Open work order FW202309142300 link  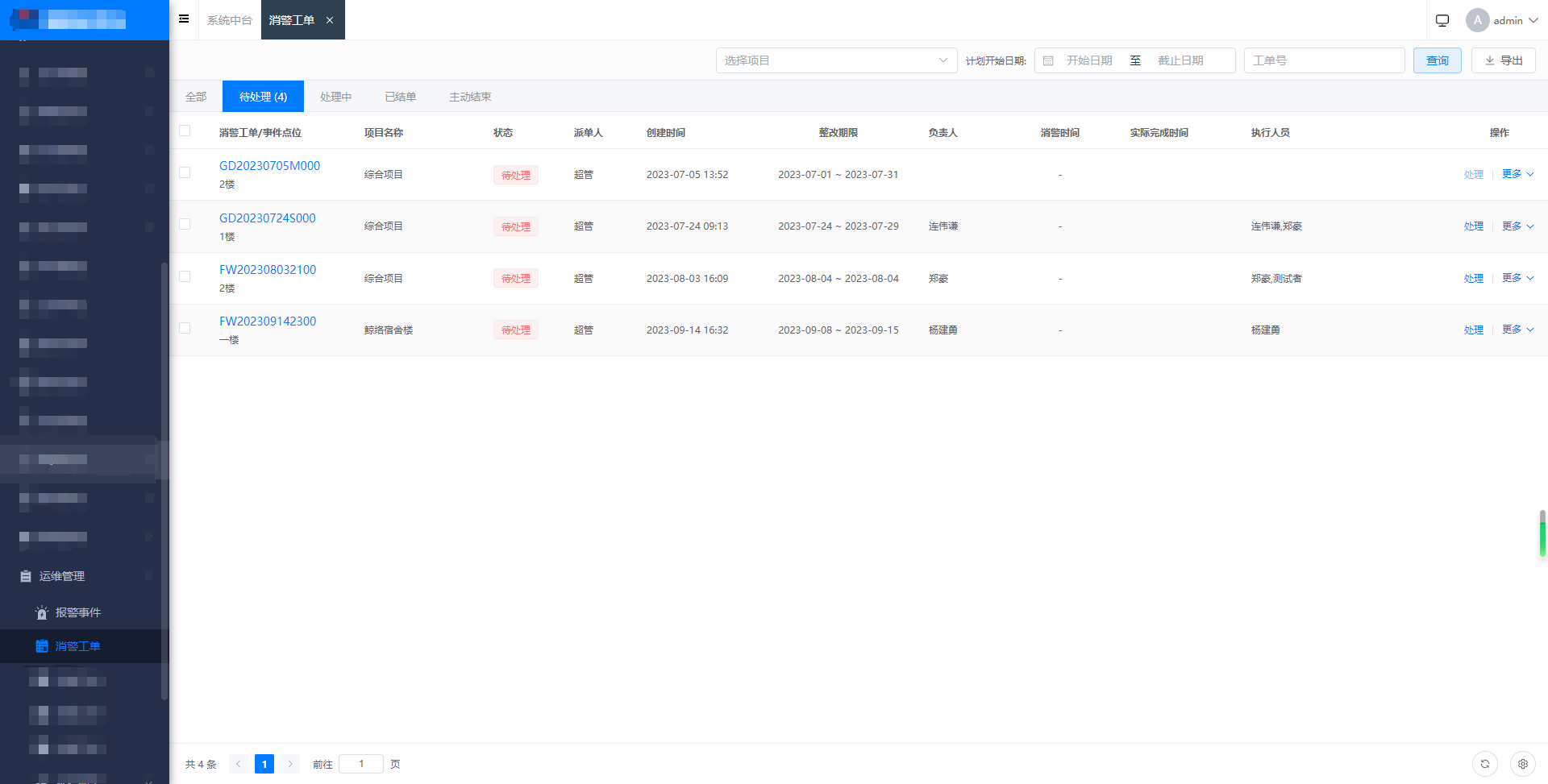(268, 321)
